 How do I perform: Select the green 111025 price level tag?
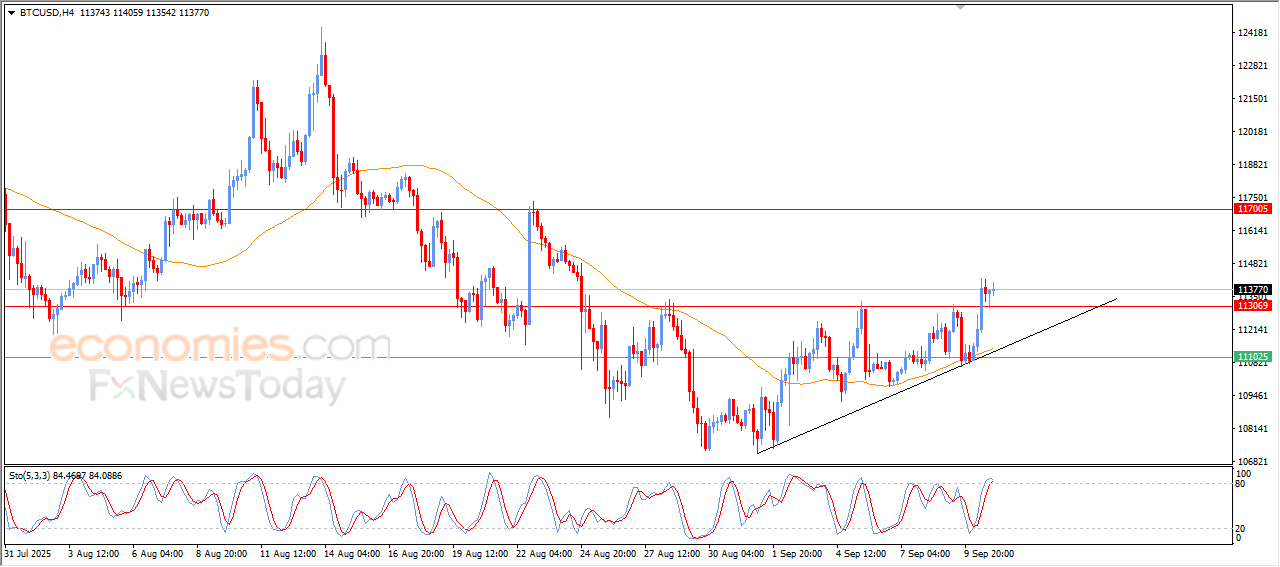(1253, 356)
